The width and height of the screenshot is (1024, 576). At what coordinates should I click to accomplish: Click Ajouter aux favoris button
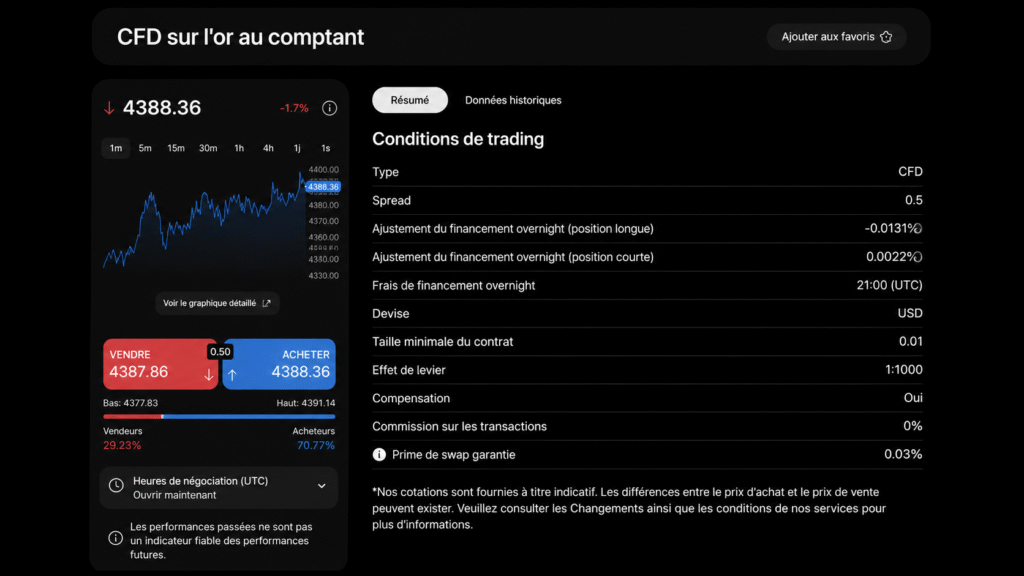point(837,37)
